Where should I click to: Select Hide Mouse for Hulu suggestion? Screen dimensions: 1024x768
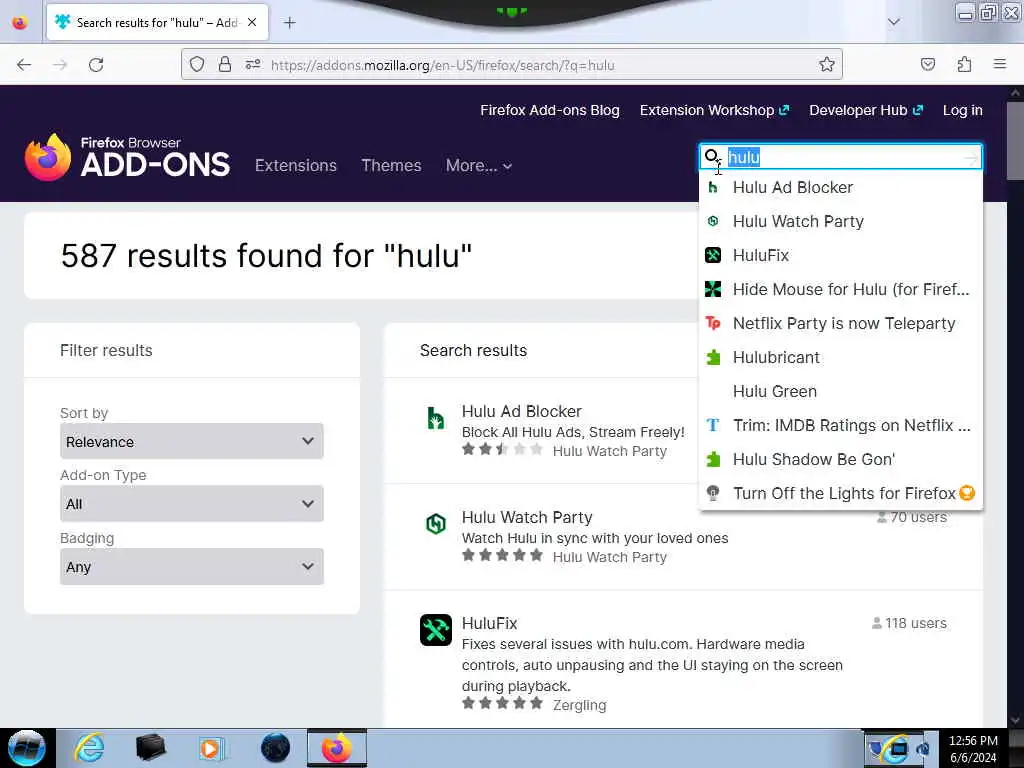tap(840, 289)
